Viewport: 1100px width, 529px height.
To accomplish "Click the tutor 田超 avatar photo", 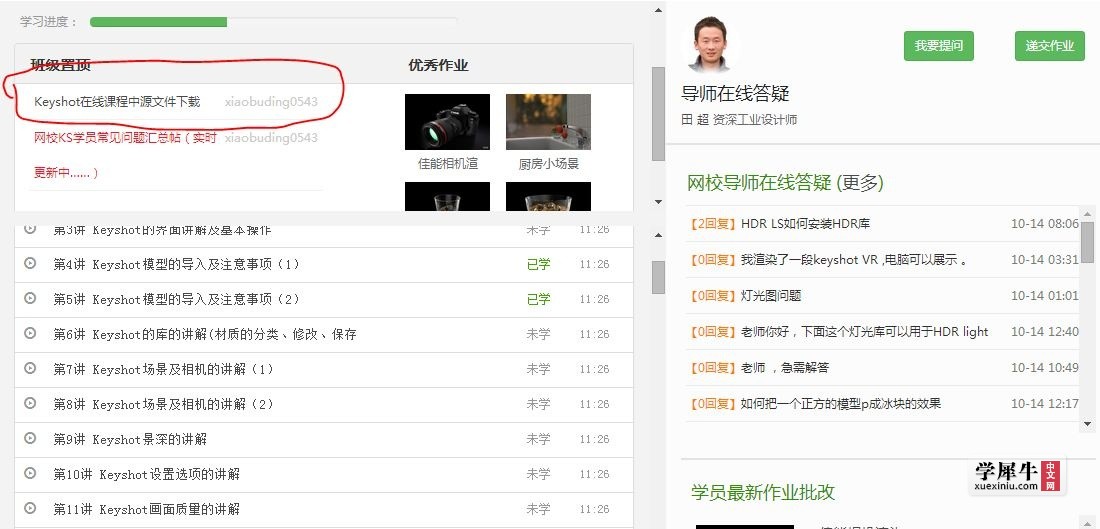I will click(x=710, y=44).
